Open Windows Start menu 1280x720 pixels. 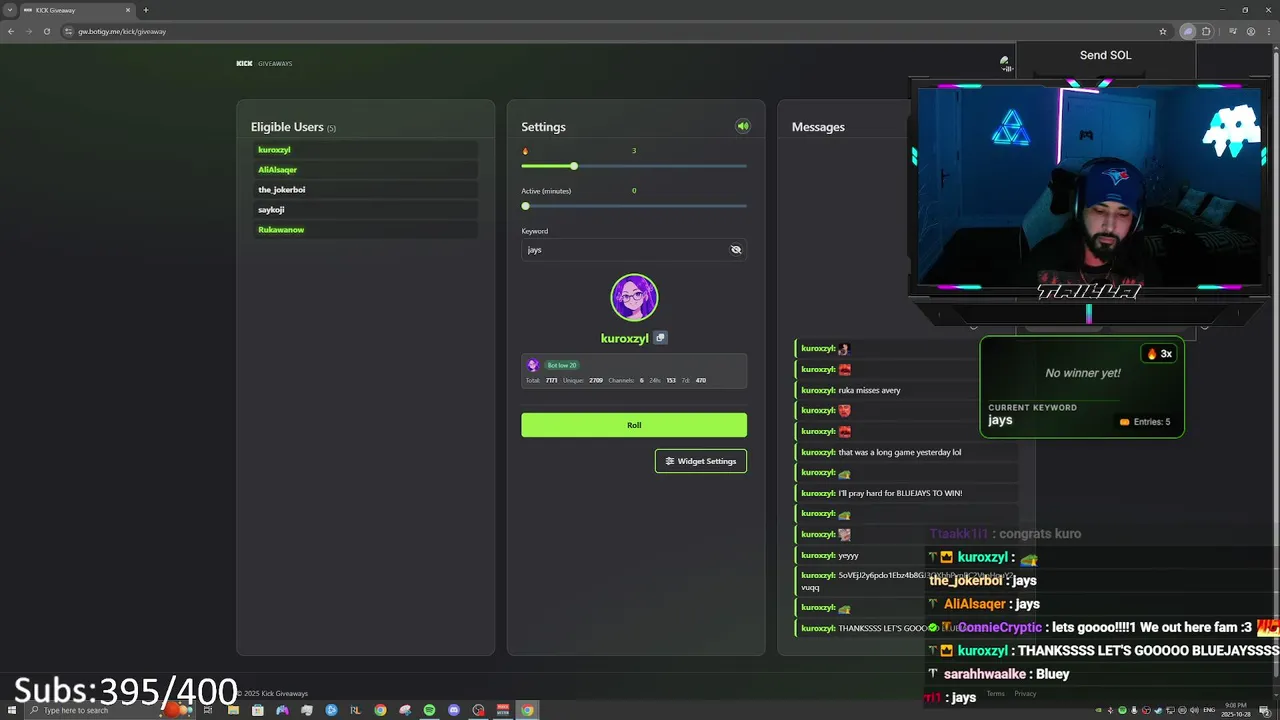click(11, 710)
